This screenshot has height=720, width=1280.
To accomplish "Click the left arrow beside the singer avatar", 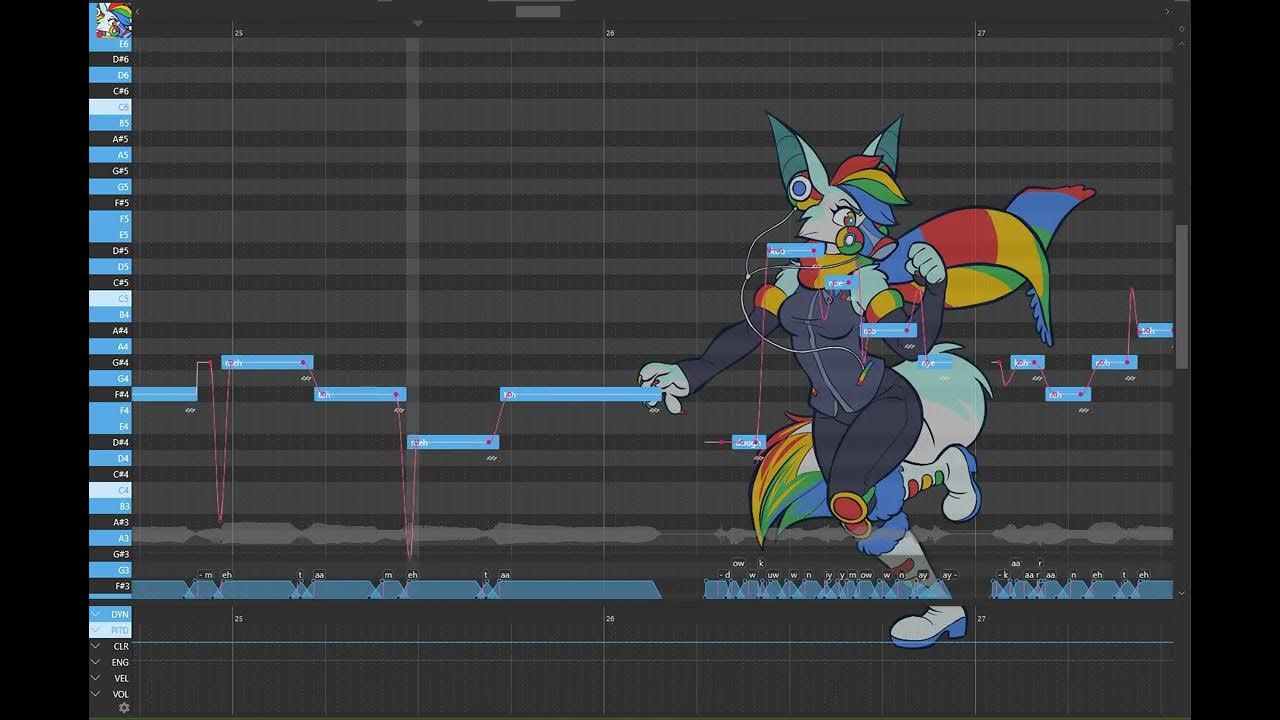I will pos(136,11).
